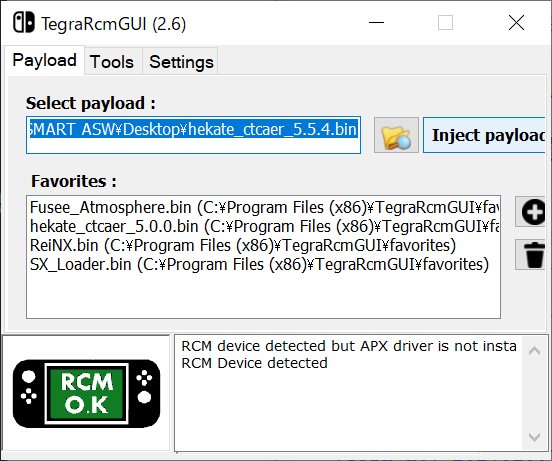
Task: Minimize the TegraRcmGUI window
Action: click(376, 23)
